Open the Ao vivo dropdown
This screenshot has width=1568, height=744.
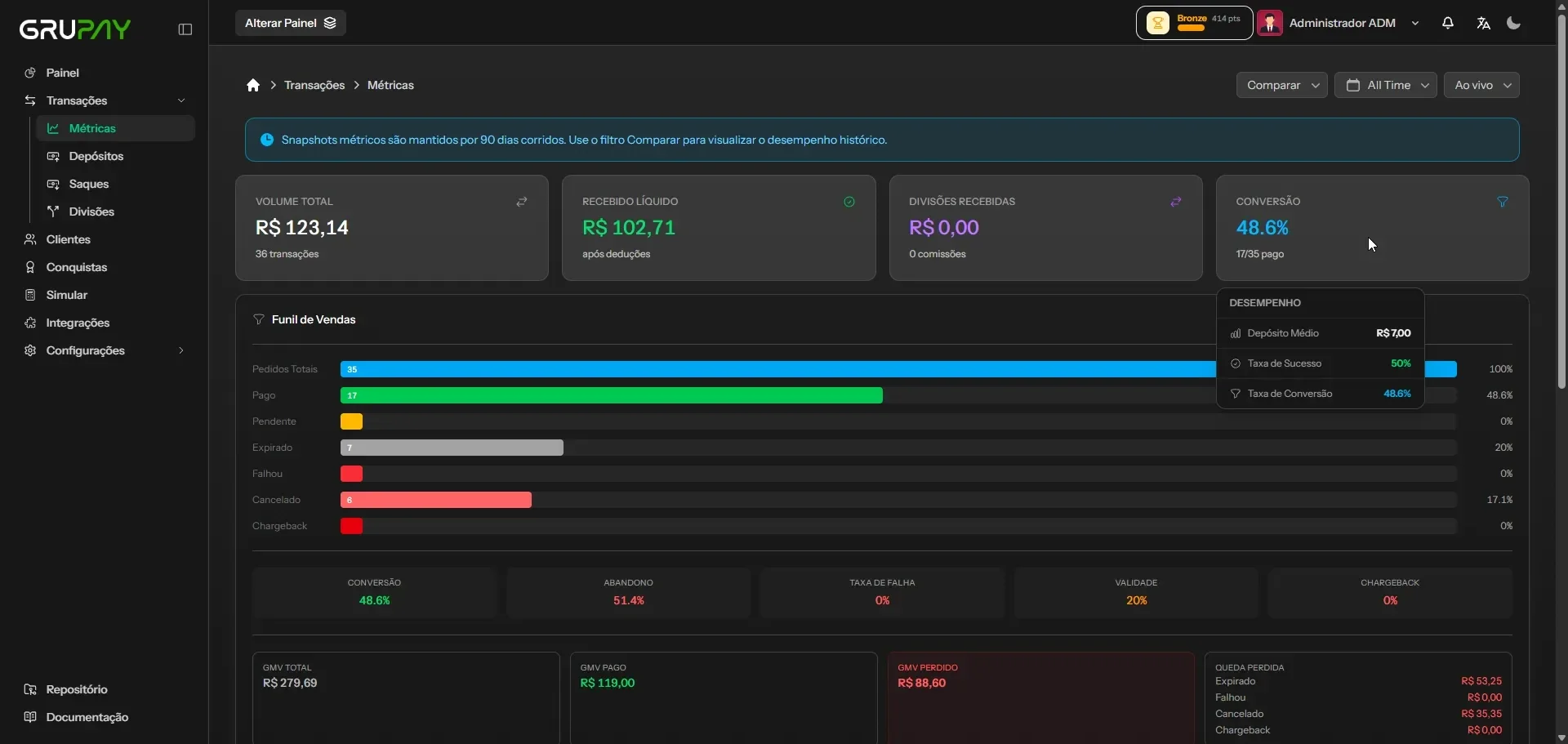tap(1481, 85)
